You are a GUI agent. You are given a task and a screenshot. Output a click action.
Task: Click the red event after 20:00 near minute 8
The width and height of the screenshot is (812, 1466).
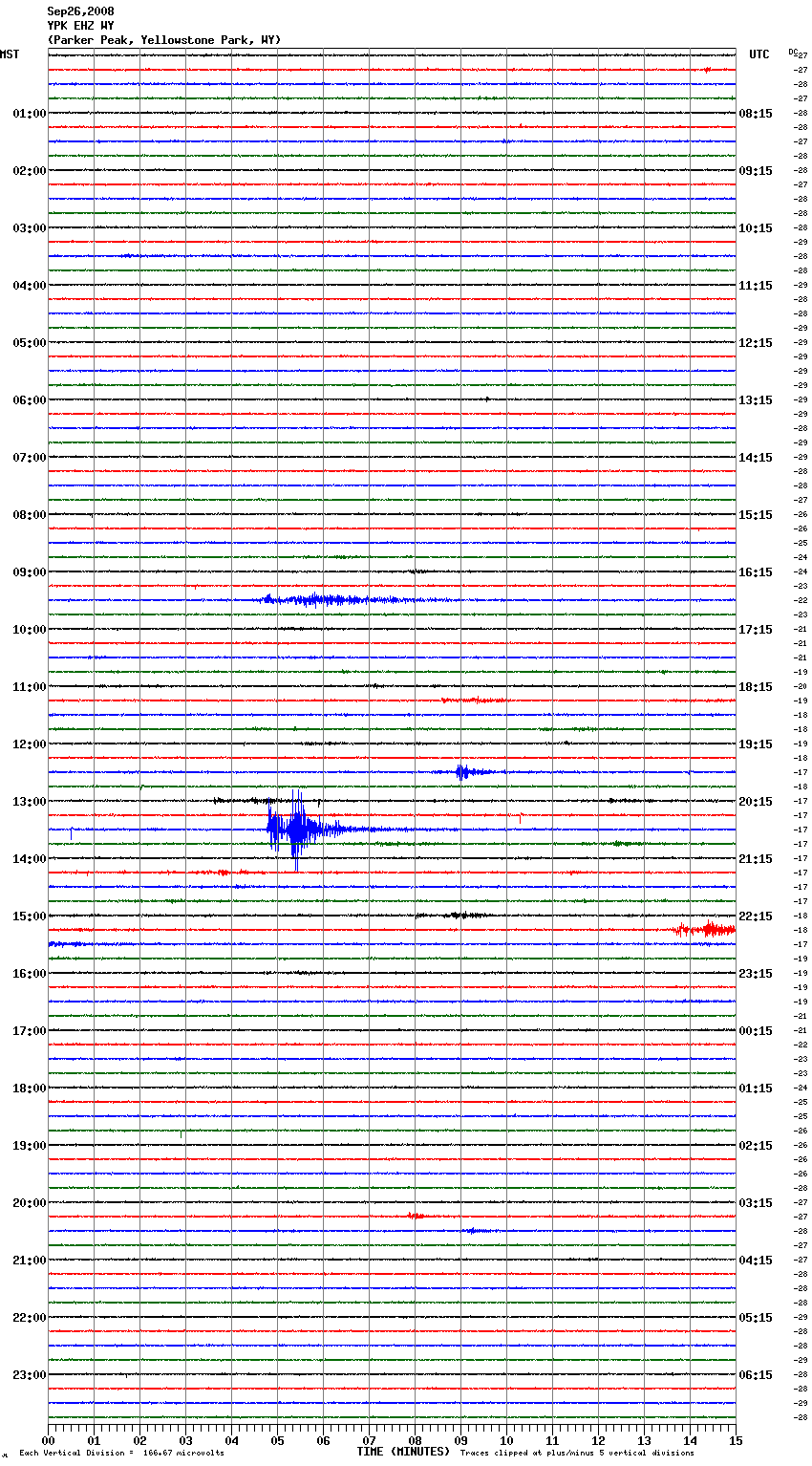pos(417,1216)
